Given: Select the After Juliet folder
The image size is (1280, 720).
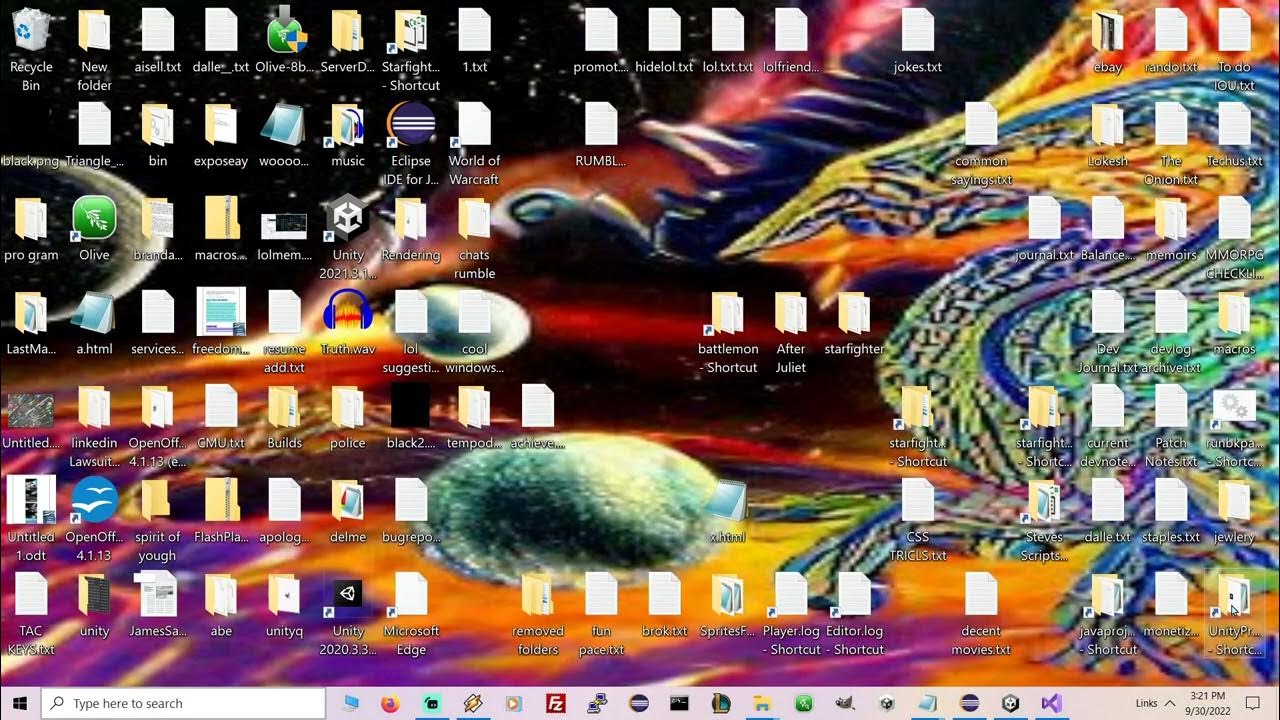Looking at the screenshot, I should tap(790, 313).
